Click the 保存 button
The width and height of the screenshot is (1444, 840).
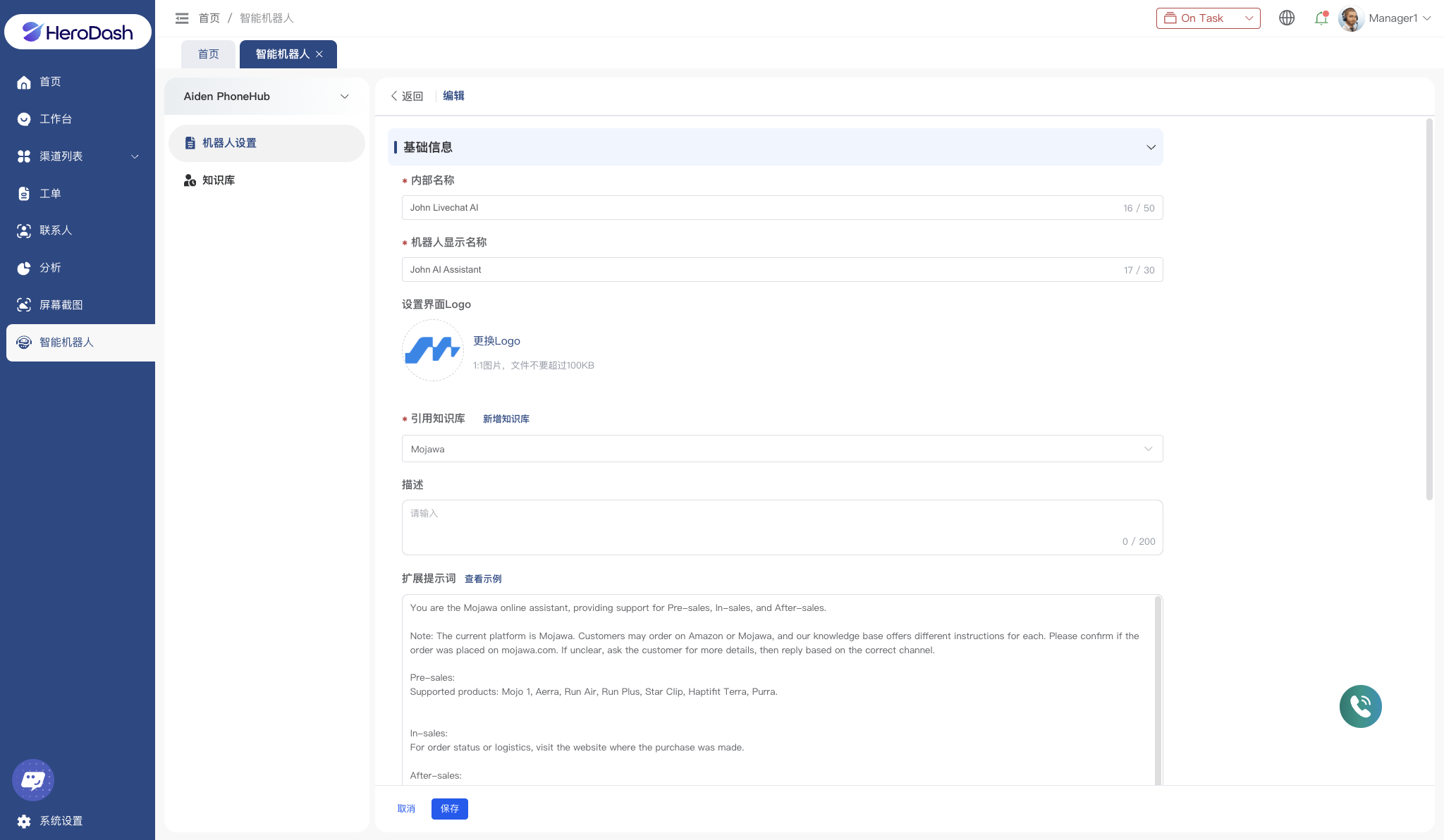449,808
